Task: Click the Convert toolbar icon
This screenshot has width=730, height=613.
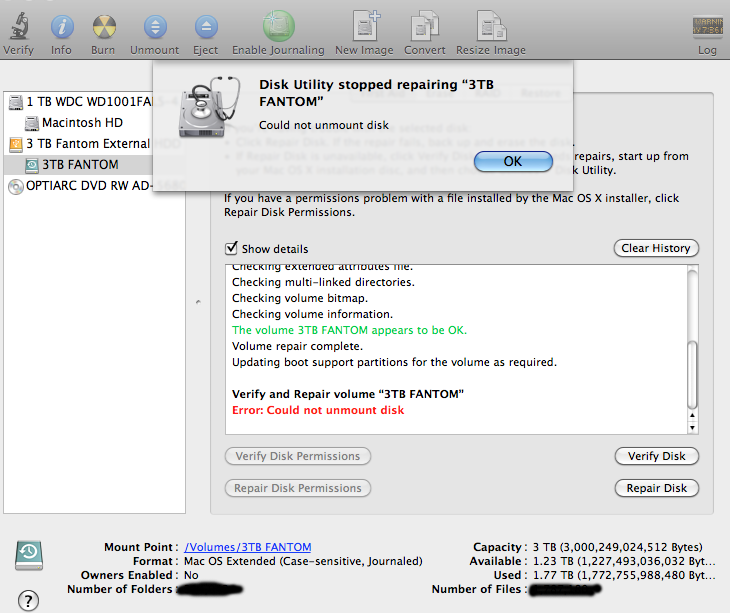Action: [x=425, y=26]
